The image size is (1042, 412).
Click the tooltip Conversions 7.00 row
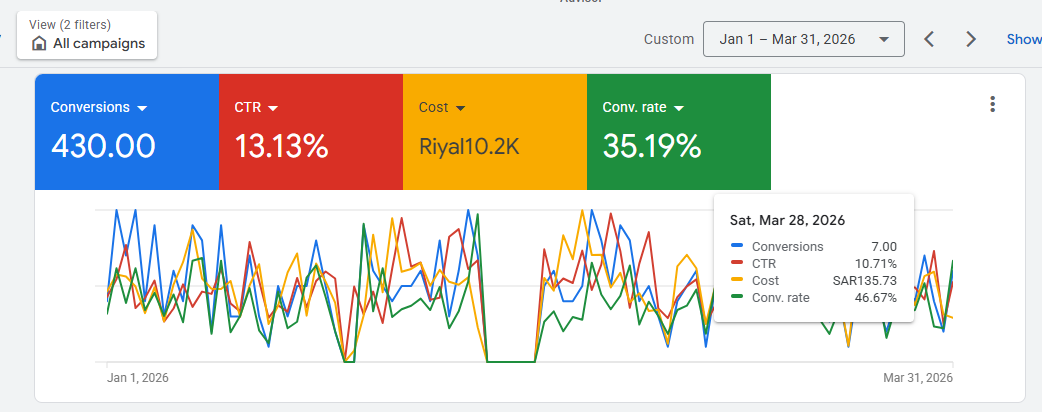coord(813,247)
